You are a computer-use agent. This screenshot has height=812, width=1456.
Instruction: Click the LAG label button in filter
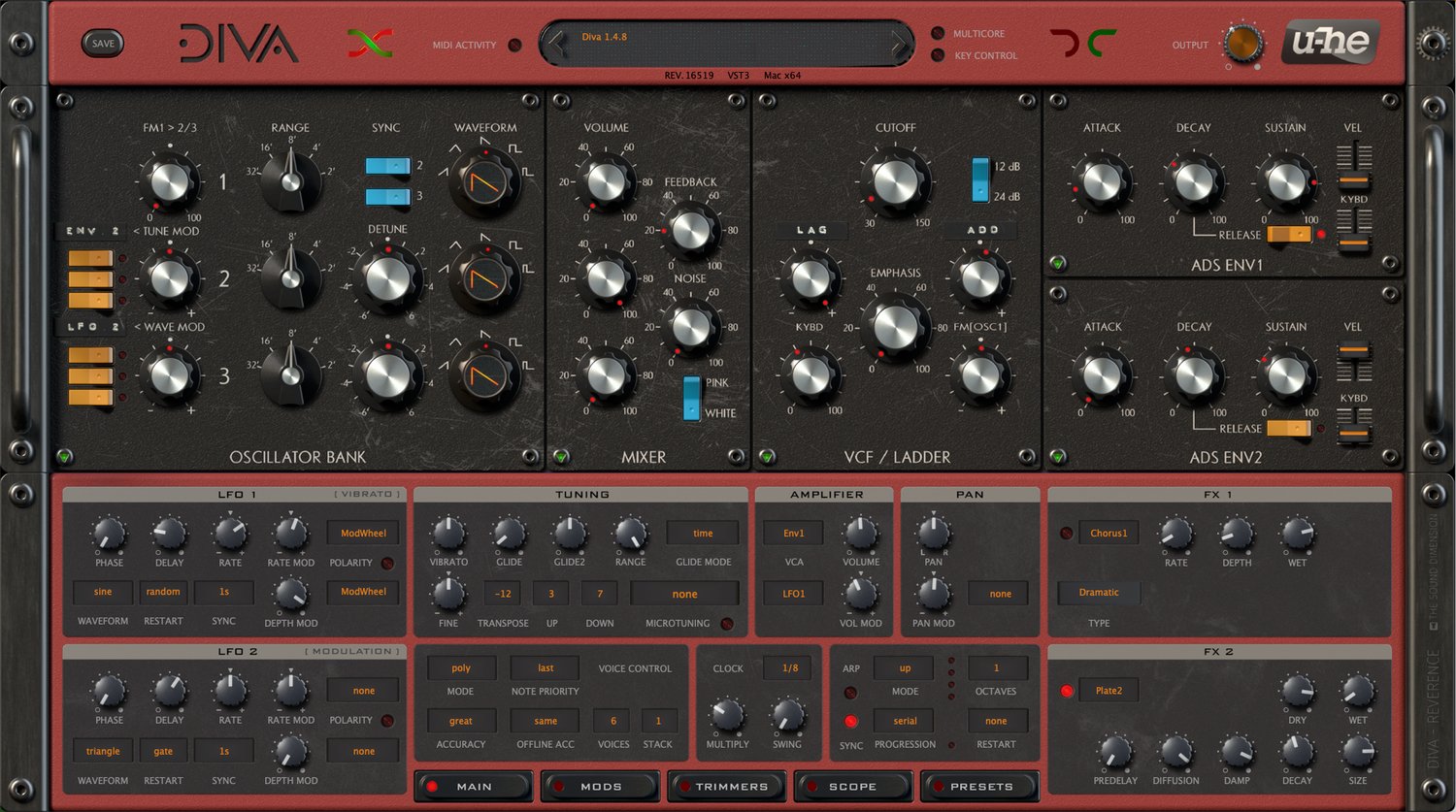(x=811, y=230)
